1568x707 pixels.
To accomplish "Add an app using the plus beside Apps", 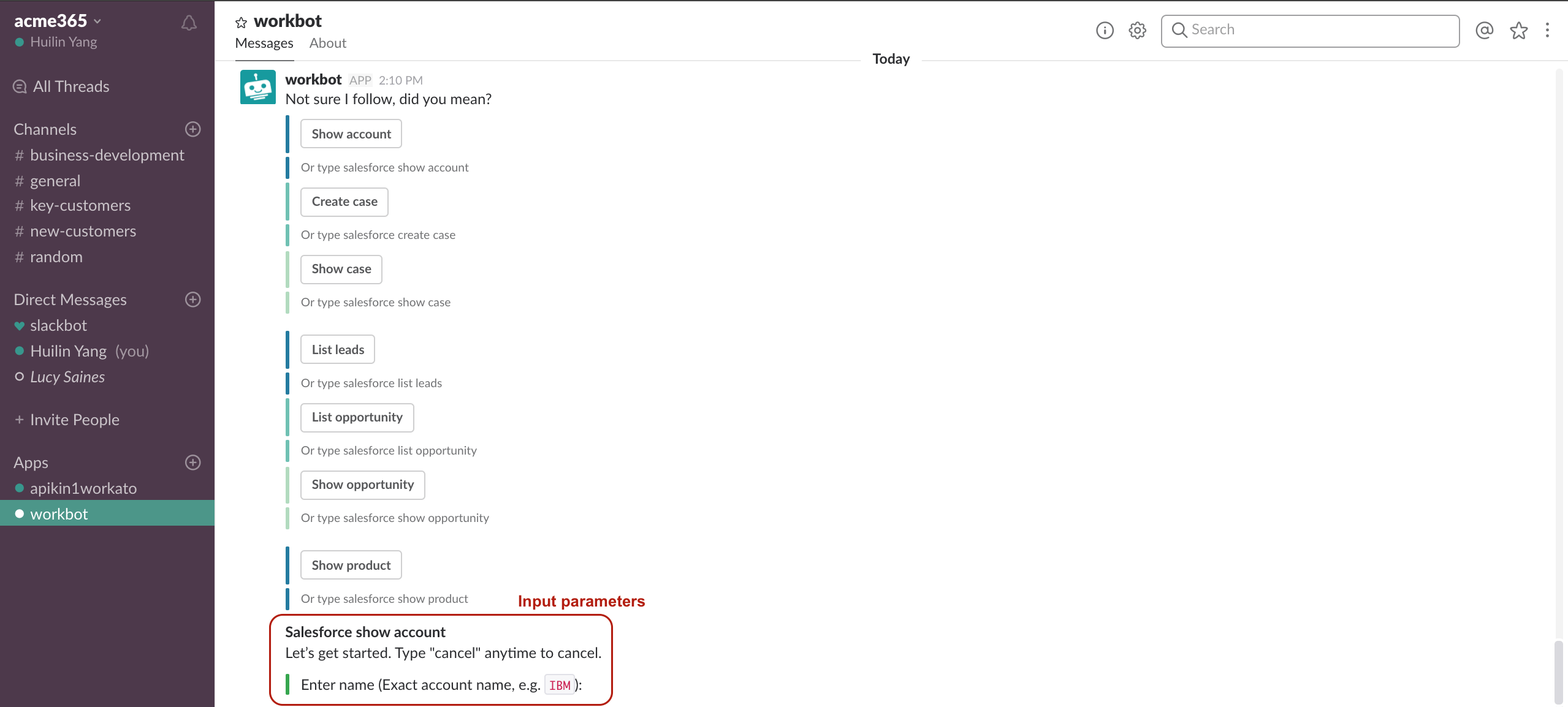I will tap(192, 463).
